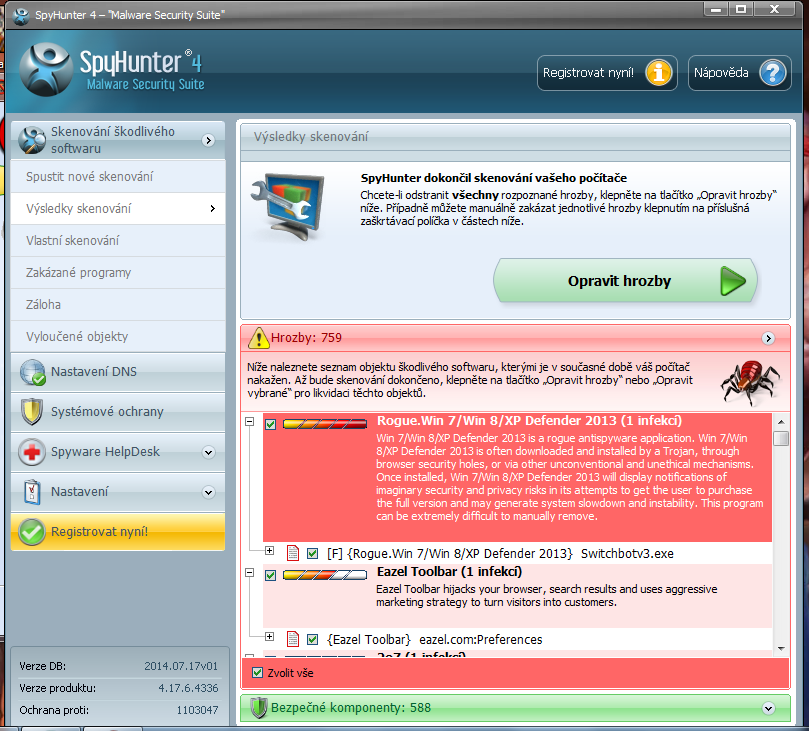Viewport: 809px width, 731px height.
Task: Click the monitor with wrench icon
Action: 289,206
